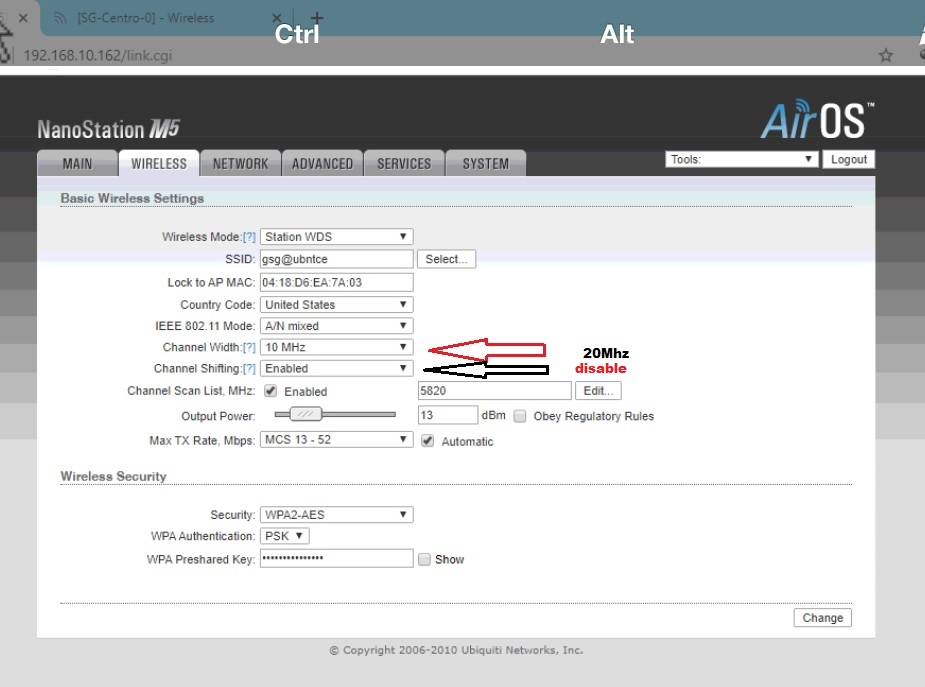Open Wireless Mode help link
The image size is (925, 687).
click(x=250, y=237)
